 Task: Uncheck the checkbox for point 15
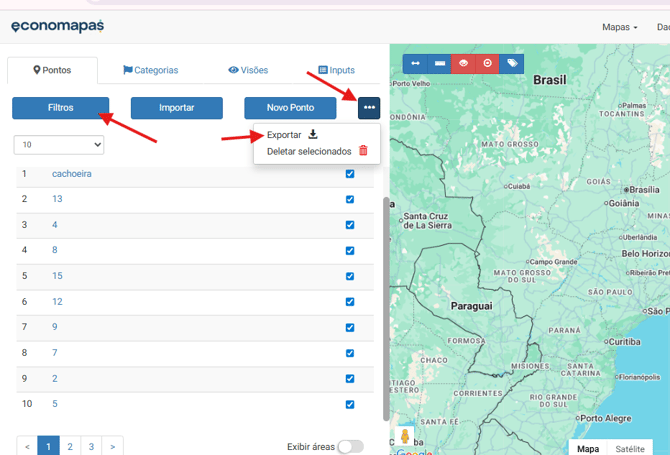tap(350, 276)
